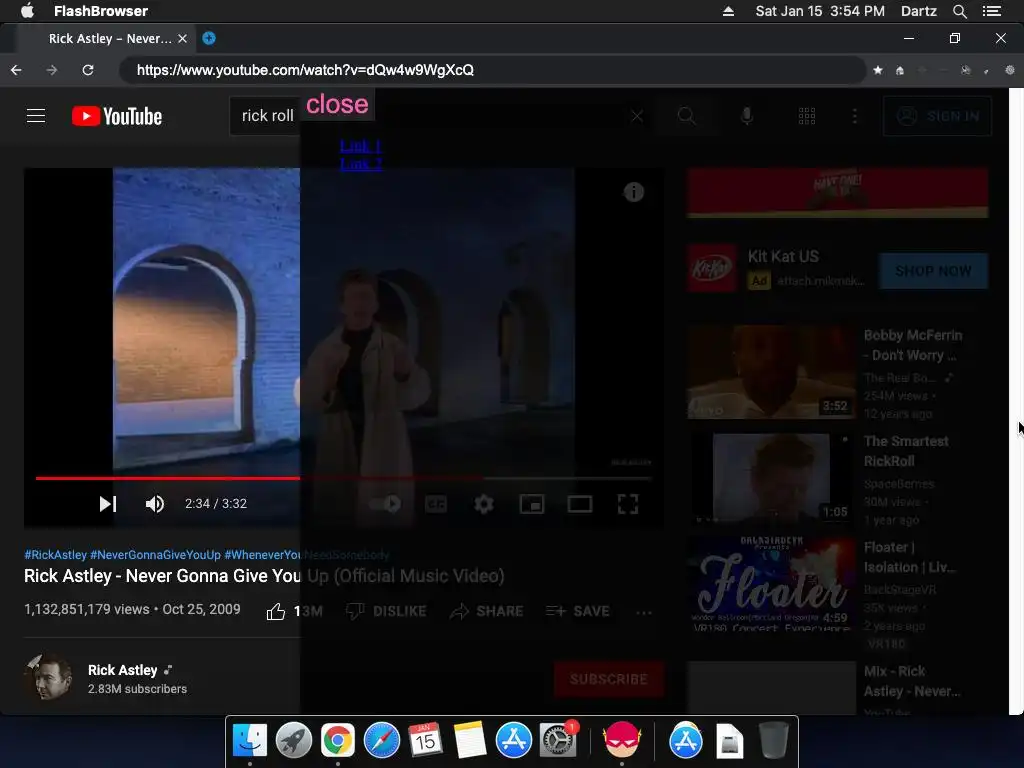The height and width of the screenshot is (768, 1024).
Task: Click the browser back arrow
Action: click(16, 70)
